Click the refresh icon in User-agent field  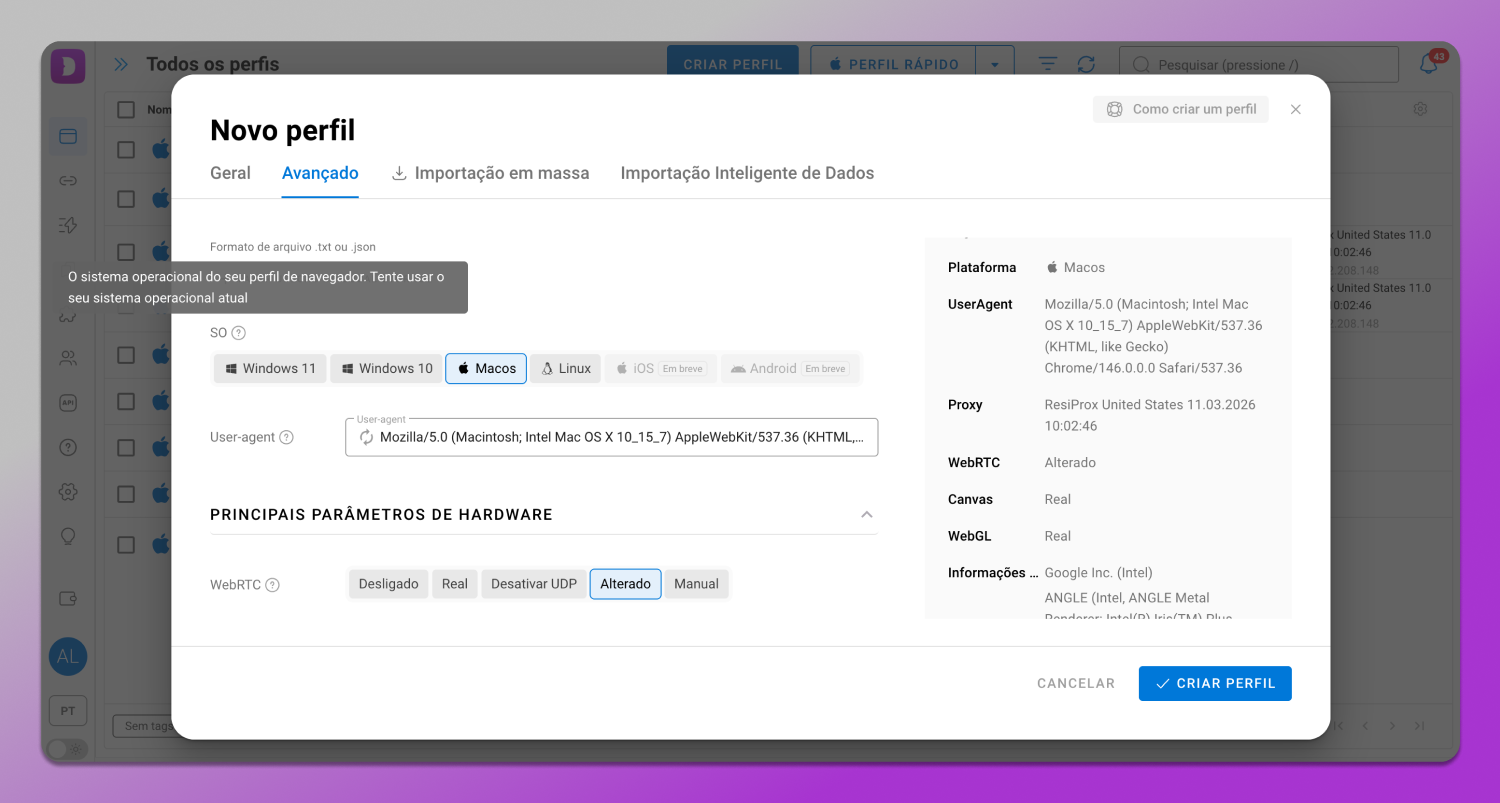(x=366, y=437)
